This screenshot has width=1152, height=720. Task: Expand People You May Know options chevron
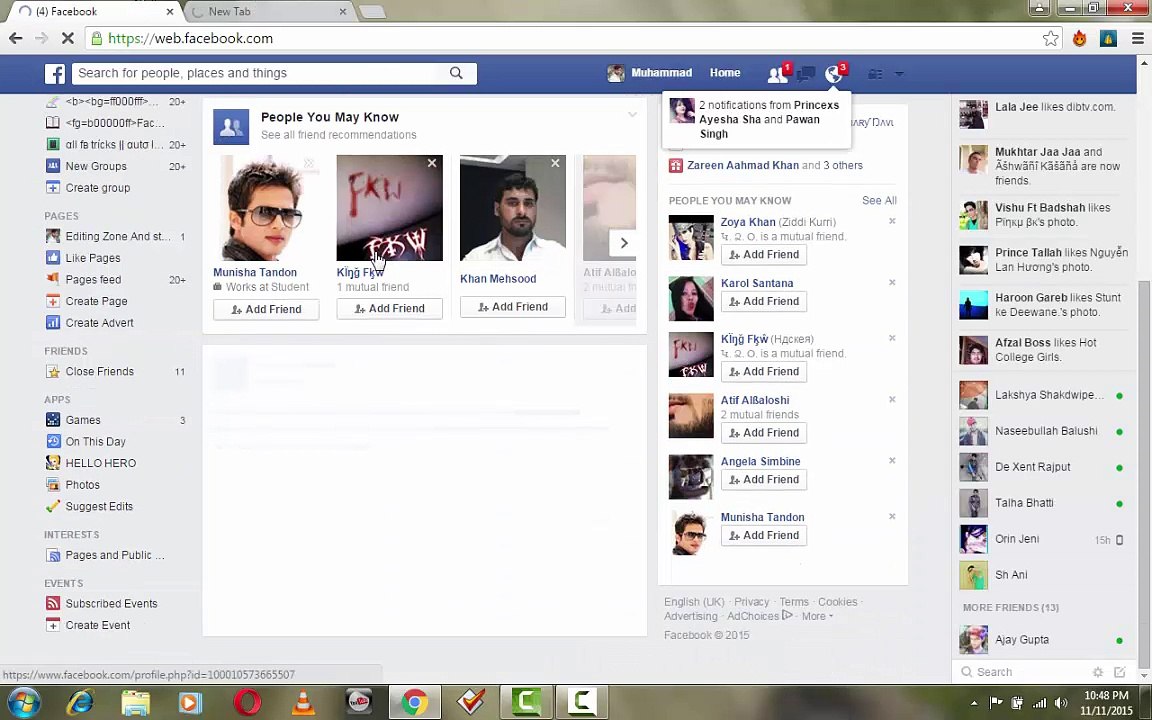coord(632,115)
